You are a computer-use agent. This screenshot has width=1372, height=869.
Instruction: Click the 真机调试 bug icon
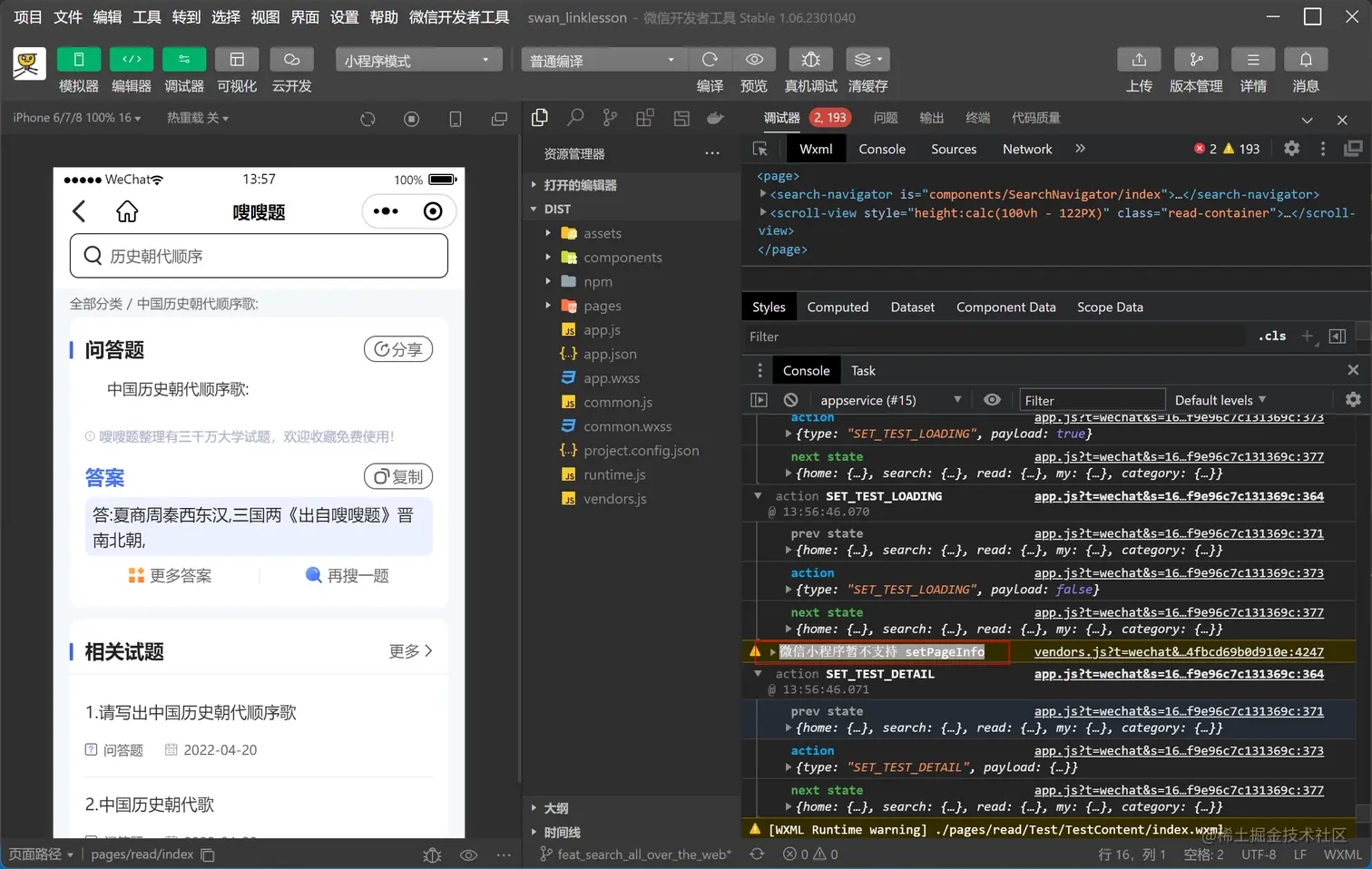(x=811, y=59)
